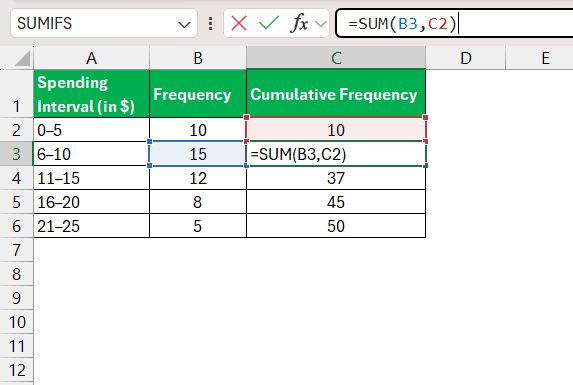
Task: Select cumulative cell C2 highlighted in red
Action: [x=336, y=129]
